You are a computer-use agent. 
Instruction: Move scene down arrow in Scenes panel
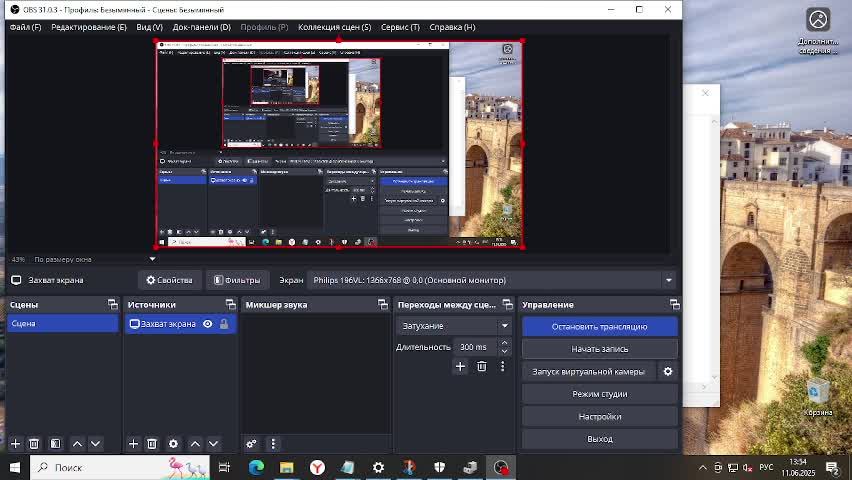tap(96, 444)
